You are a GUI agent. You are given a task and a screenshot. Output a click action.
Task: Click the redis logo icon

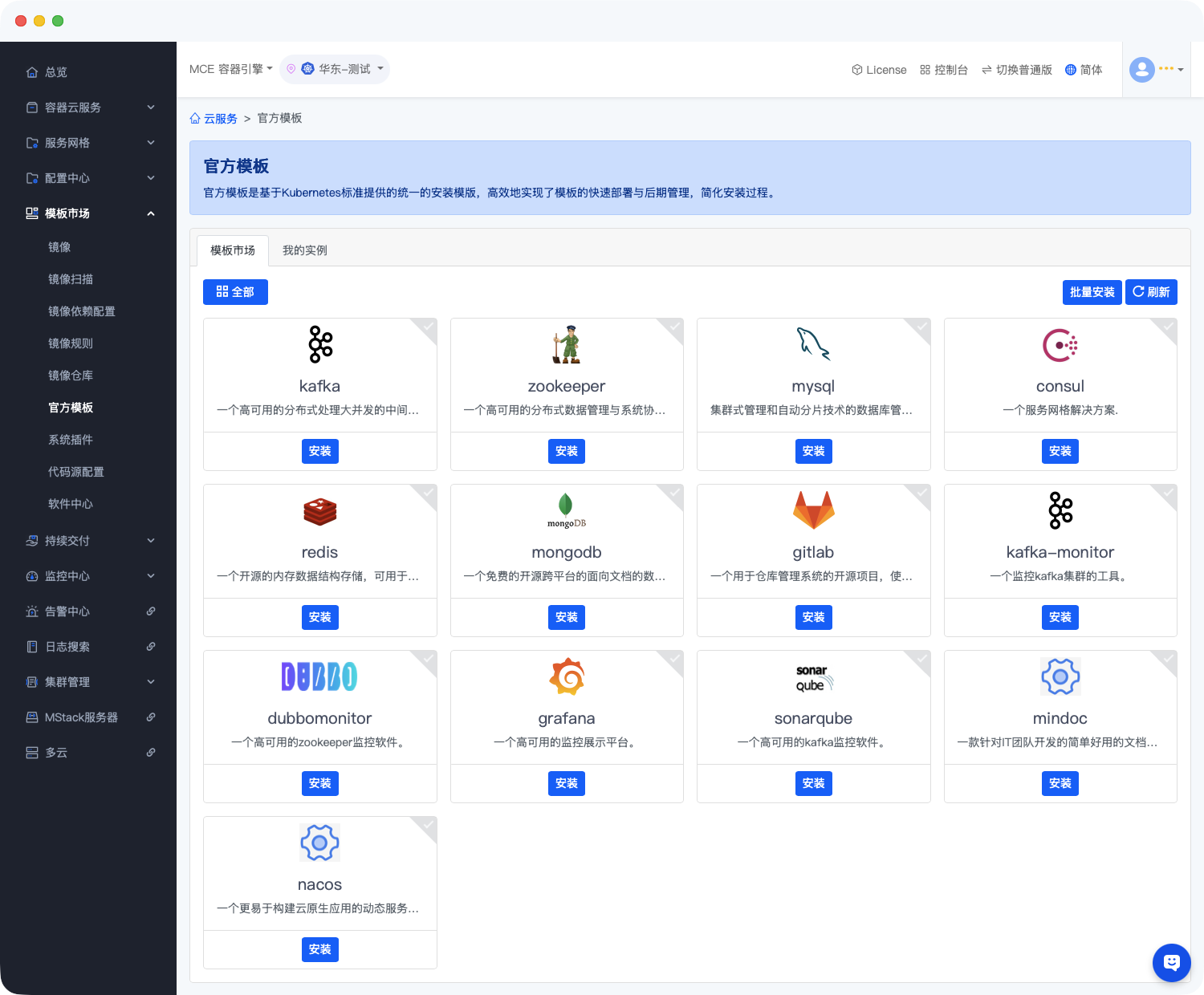coord(320,511)
